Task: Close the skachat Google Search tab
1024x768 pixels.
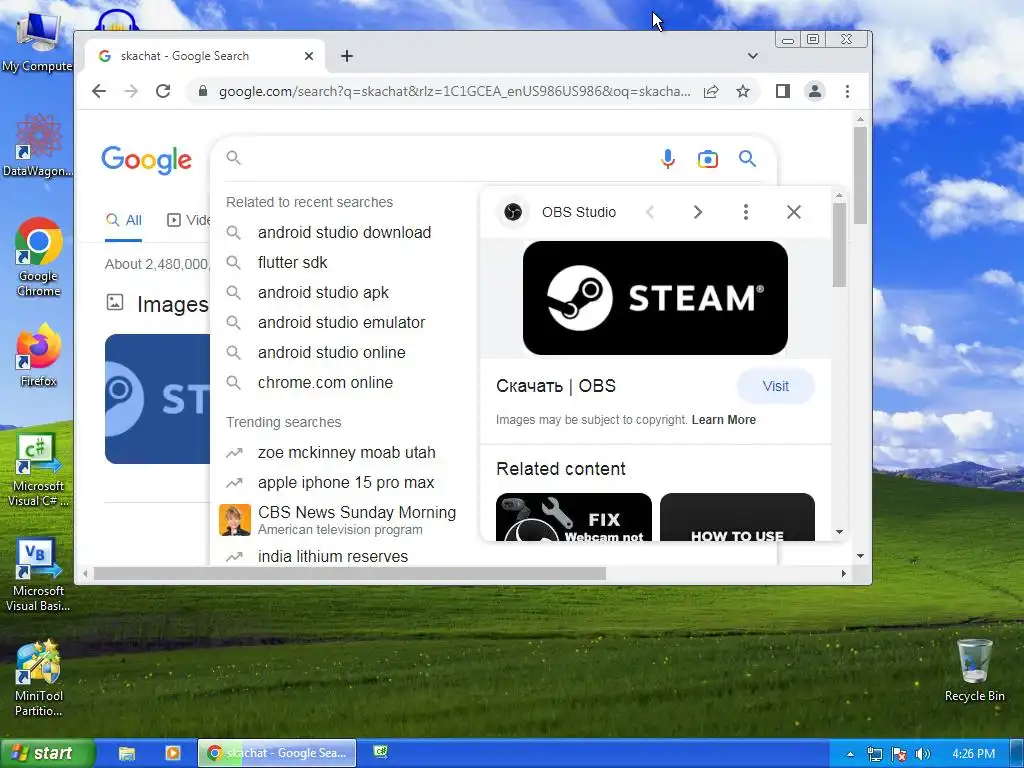Action: [309, 56]
